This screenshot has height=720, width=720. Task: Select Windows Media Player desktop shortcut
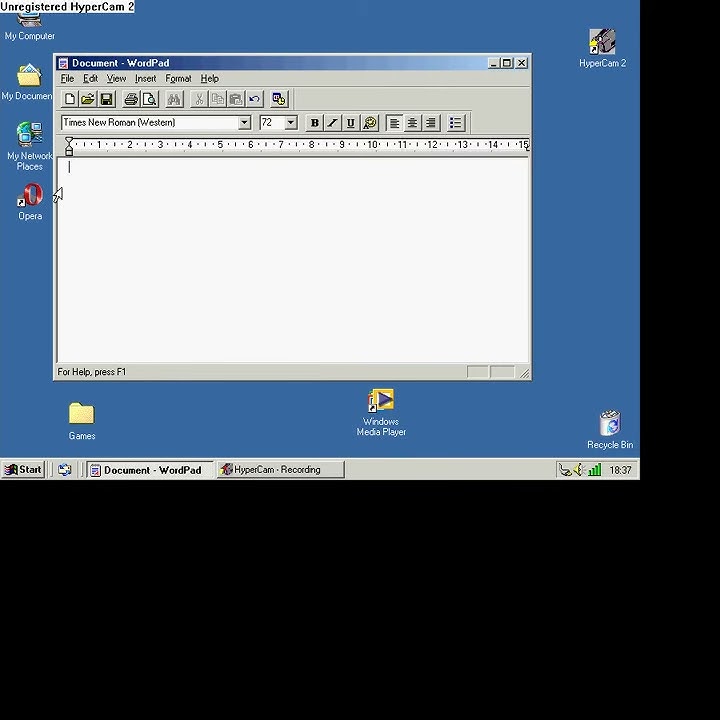coord(381,412)
